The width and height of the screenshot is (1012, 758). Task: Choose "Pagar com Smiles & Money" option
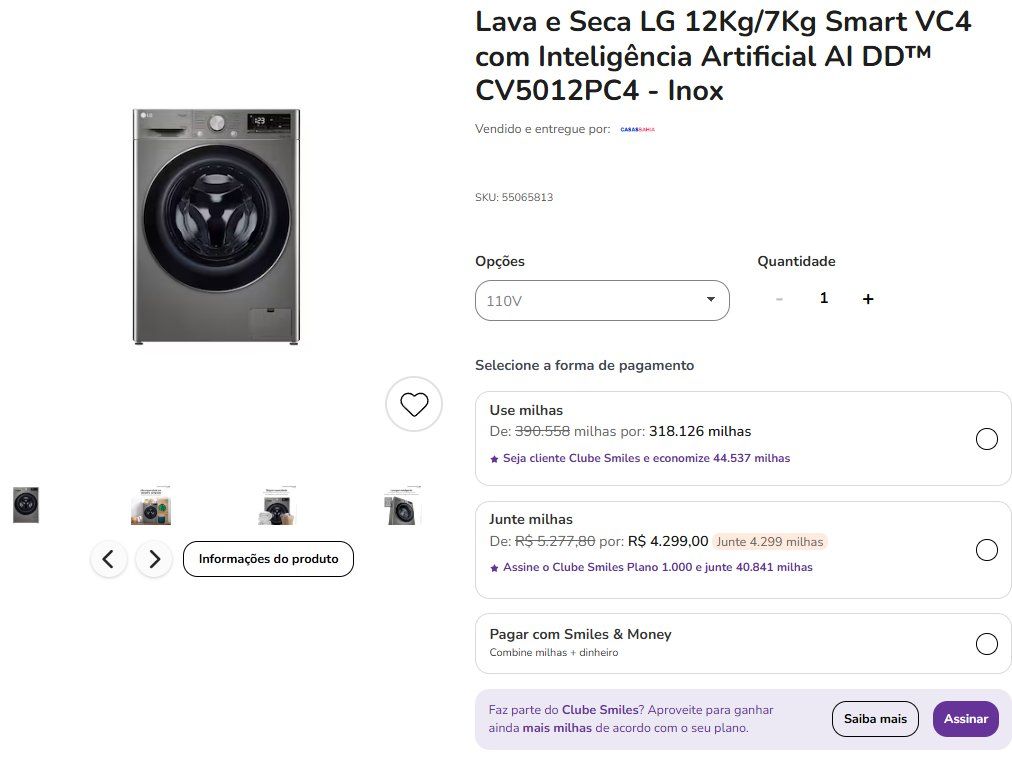986,643
